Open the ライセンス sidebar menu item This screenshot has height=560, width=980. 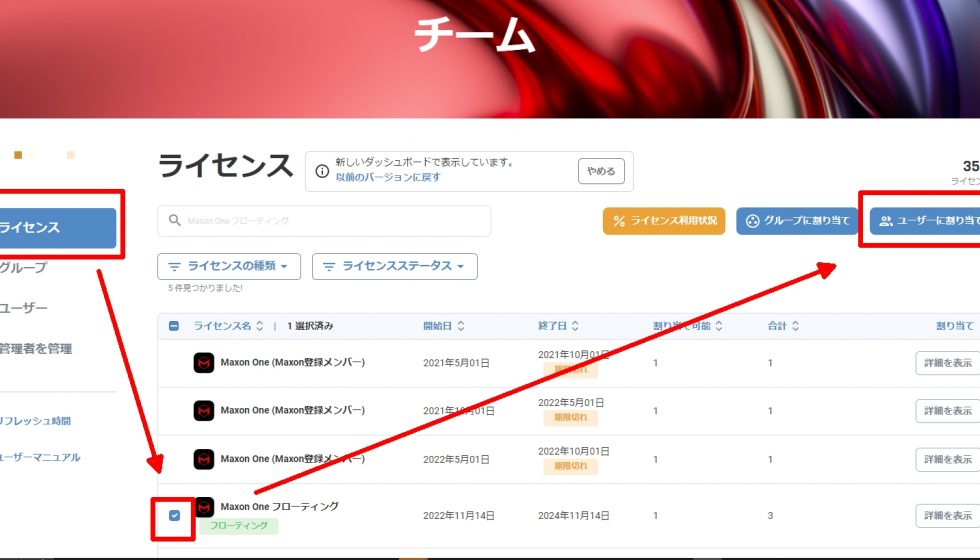click(x=58, y=228)
